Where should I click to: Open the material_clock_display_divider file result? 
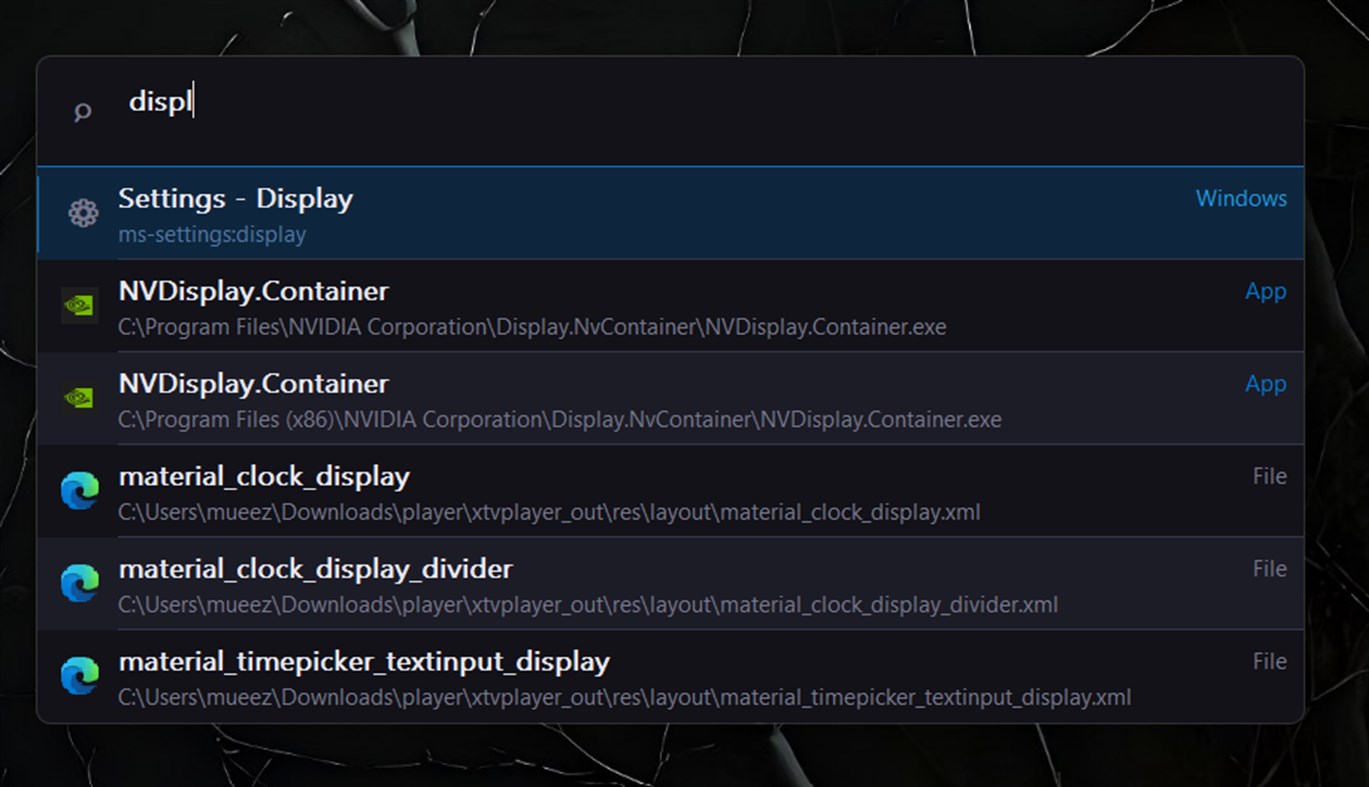[x=670, y=584]
